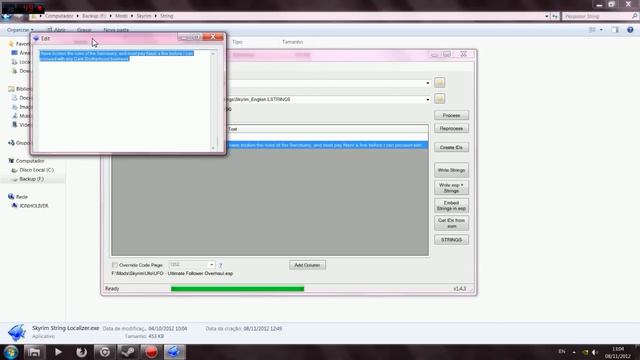Click the folder browse icon beside the first path field
The width and height of the screenshot is (640, 360).
(x=439, y=82)
